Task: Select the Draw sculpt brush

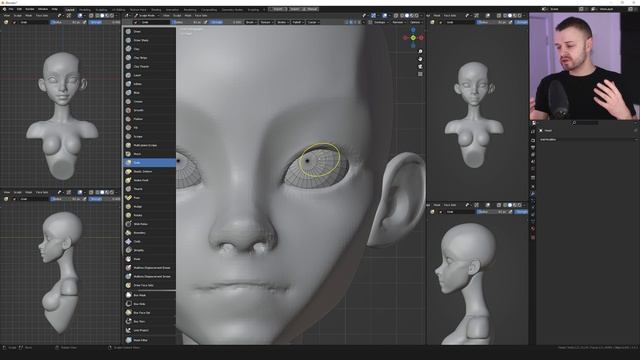Action: [x=149, y=31]
